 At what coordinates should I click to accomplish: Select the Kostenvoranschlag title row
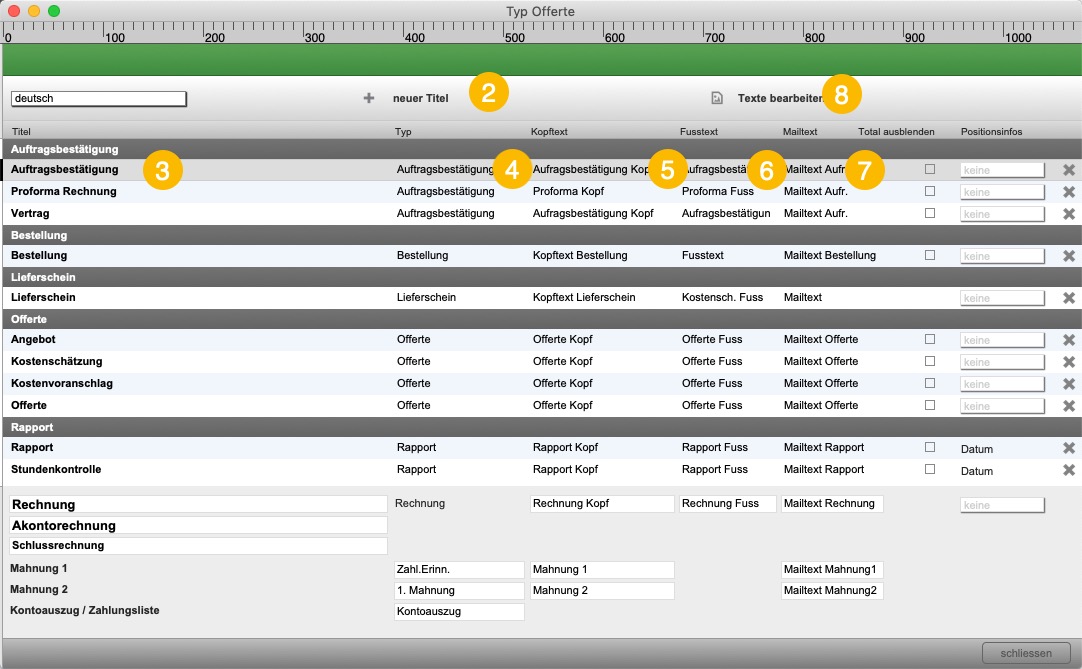click(542, 384)
